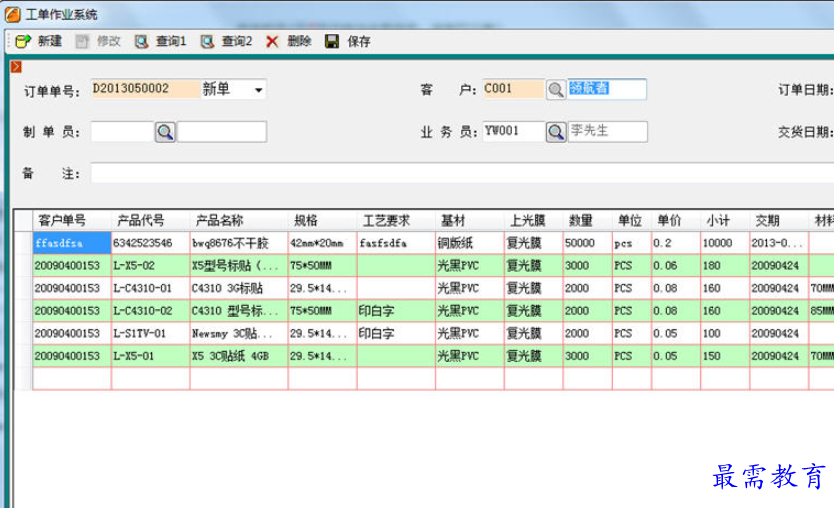This screenshot has height=508, width=834.
Task: Select the L-C4310-02 product code cell
Action: point(151,311)
